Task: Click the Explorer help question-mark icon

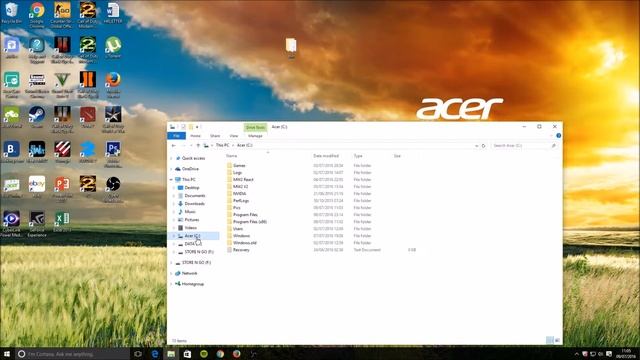Action: point(558,136)
